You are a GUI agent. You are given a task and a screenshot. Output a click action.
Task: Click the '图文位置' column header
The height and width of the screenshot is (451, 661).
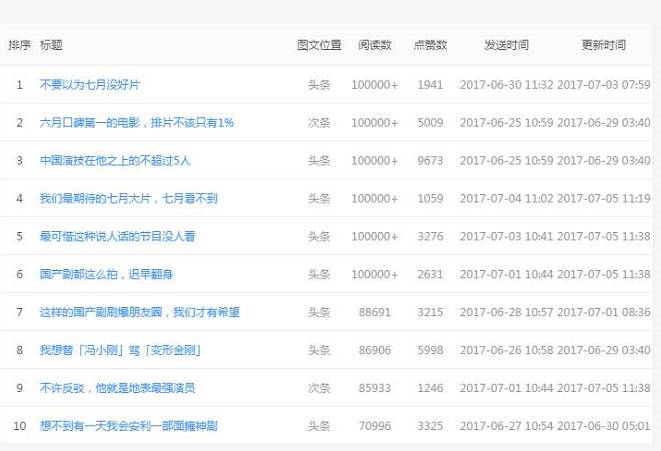pyautogui.click(x=319, y=45)
